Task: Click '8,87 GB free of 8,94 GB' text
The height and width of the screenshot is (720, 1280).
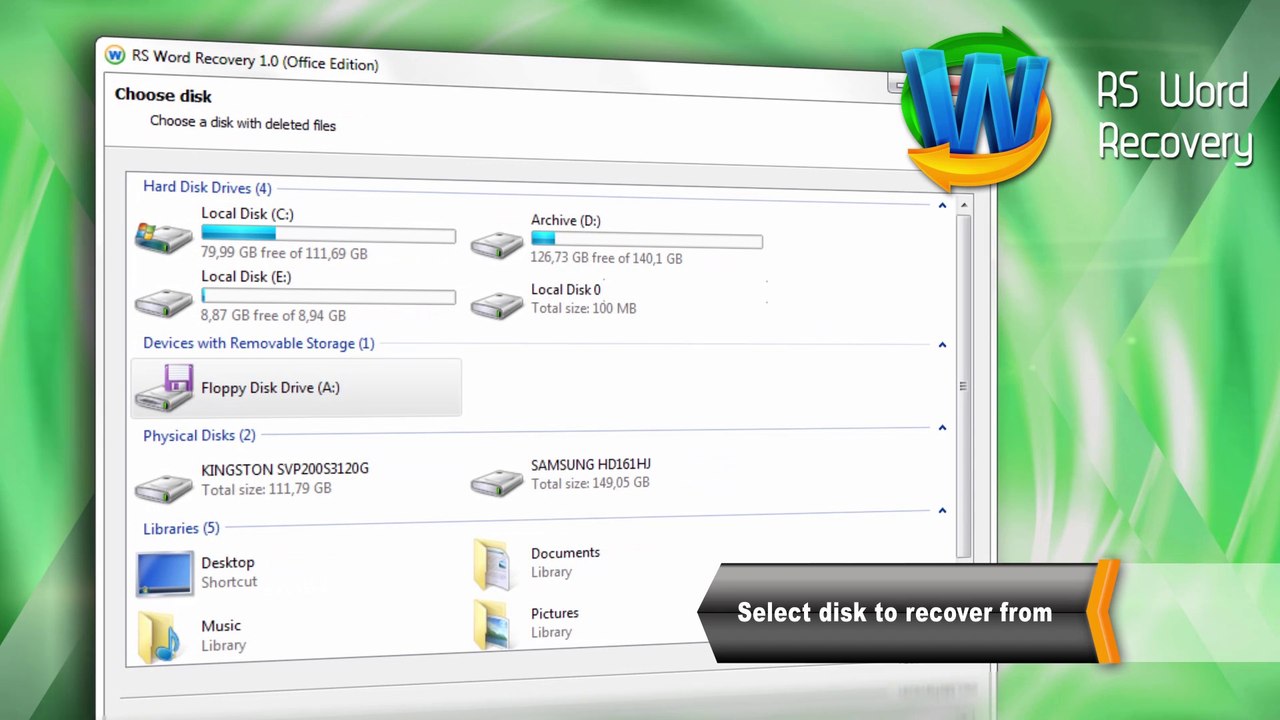Action: pyautogui.click(x=273, y=316)
